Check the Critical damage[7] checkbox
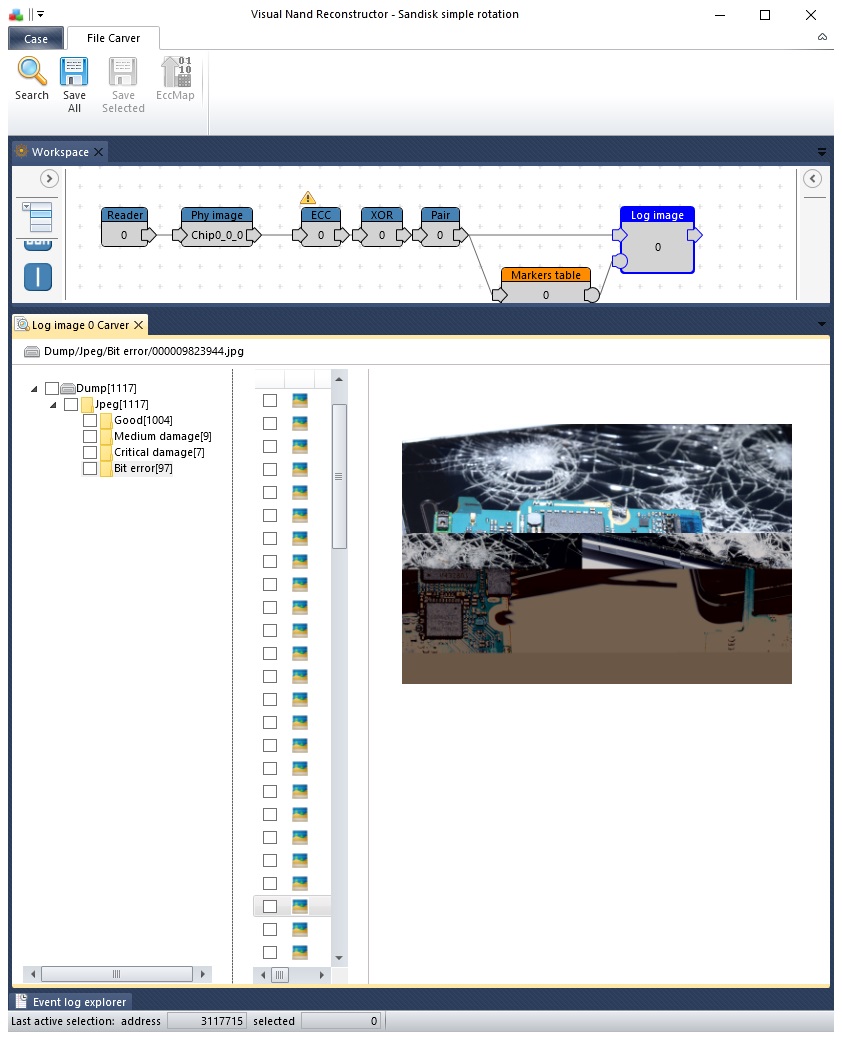The height and width of the screenshot is (1040, 842). [90, 452]
